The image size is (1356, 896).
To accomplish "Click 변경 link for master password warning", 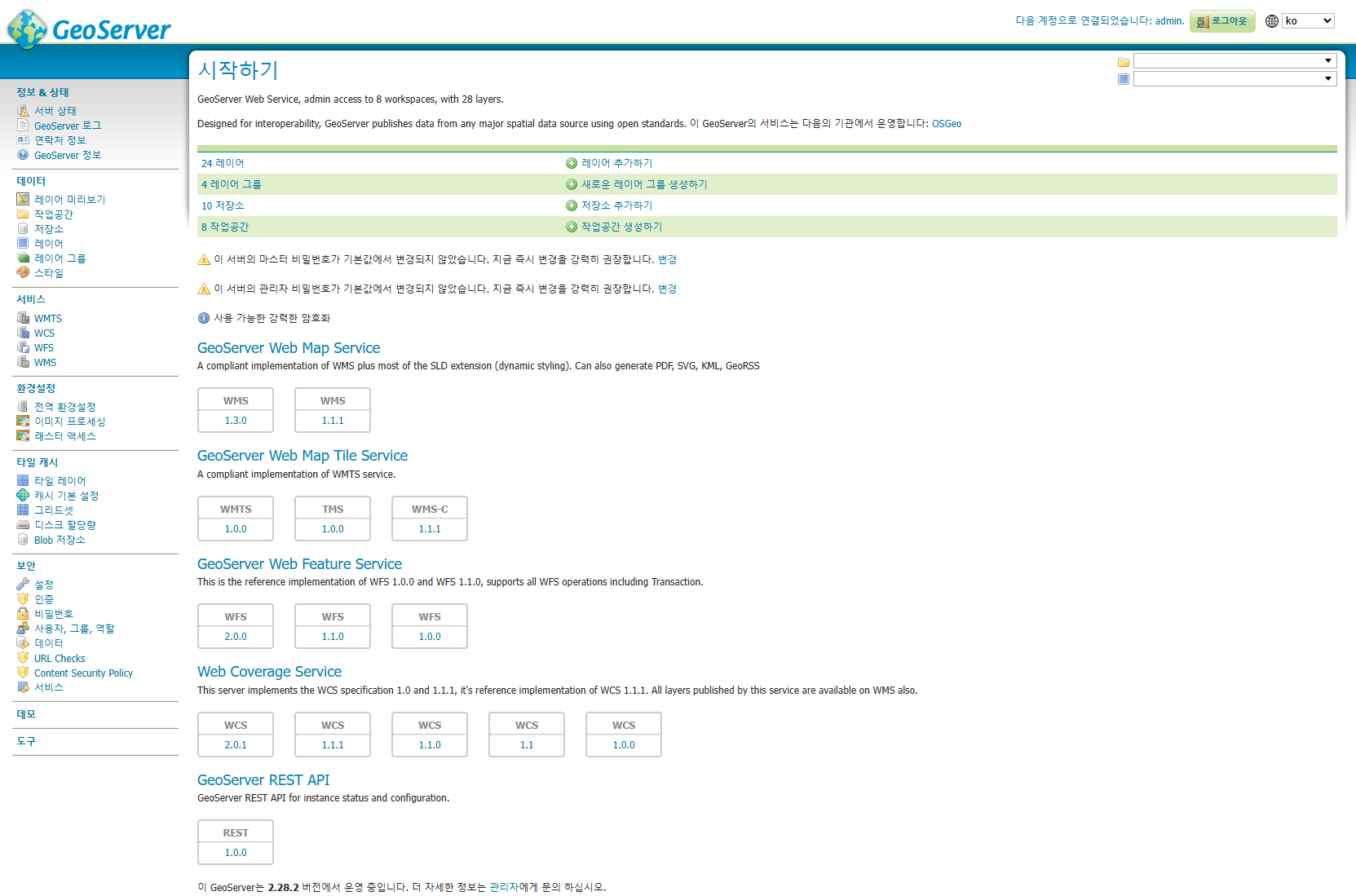I will (667, 259).
